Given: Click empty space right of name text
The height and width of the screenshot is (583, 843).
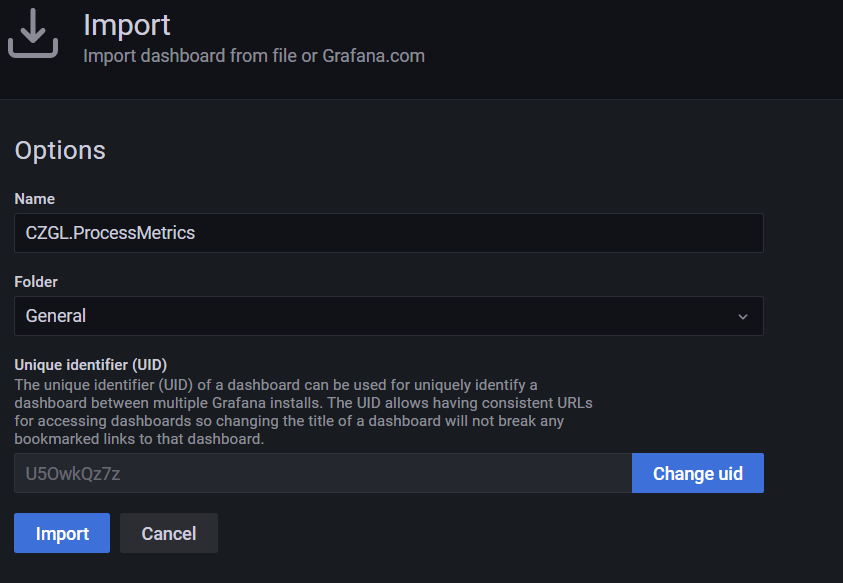Looking at the screenshot, I should point(478,233).
